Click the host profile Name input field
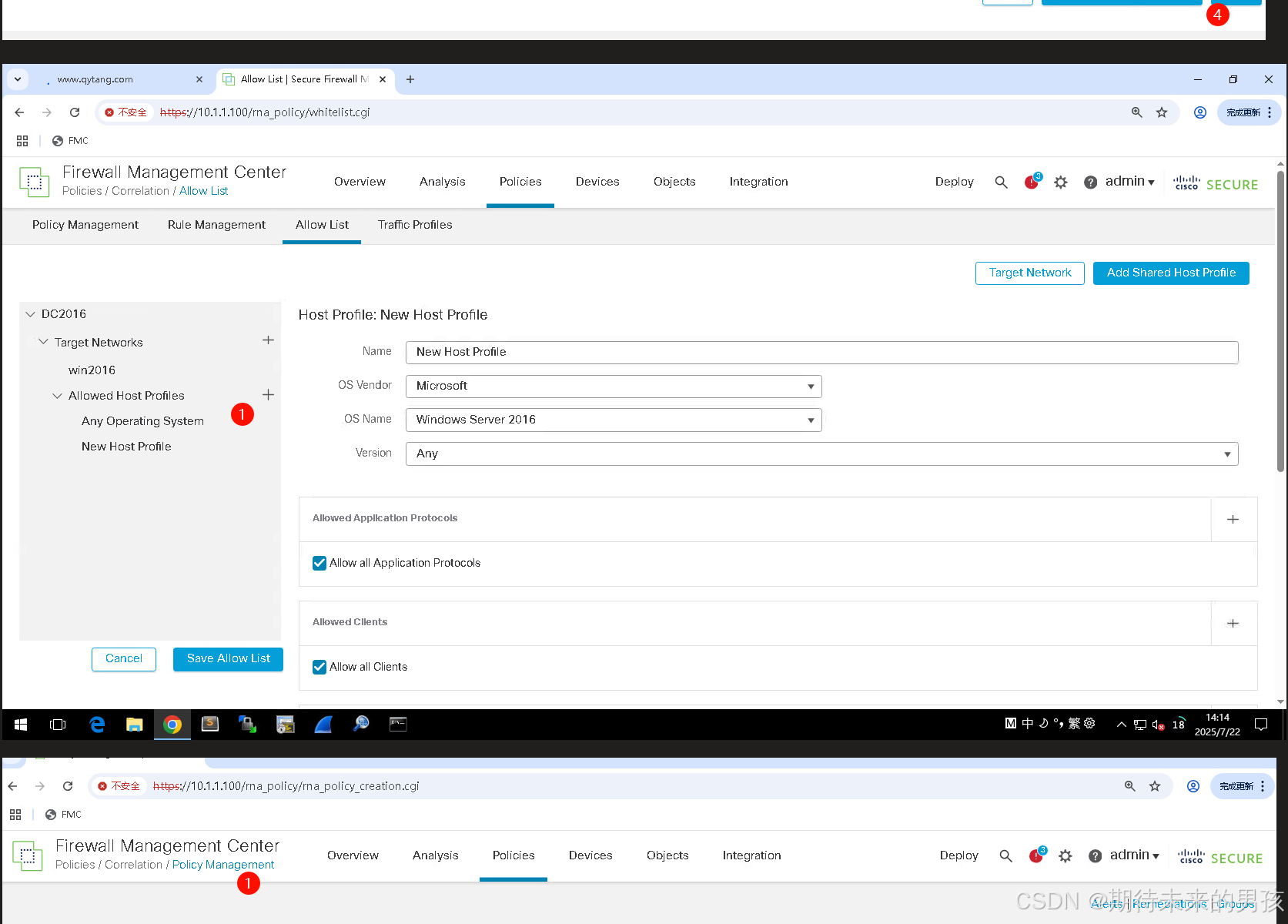 tap(822, 353)
